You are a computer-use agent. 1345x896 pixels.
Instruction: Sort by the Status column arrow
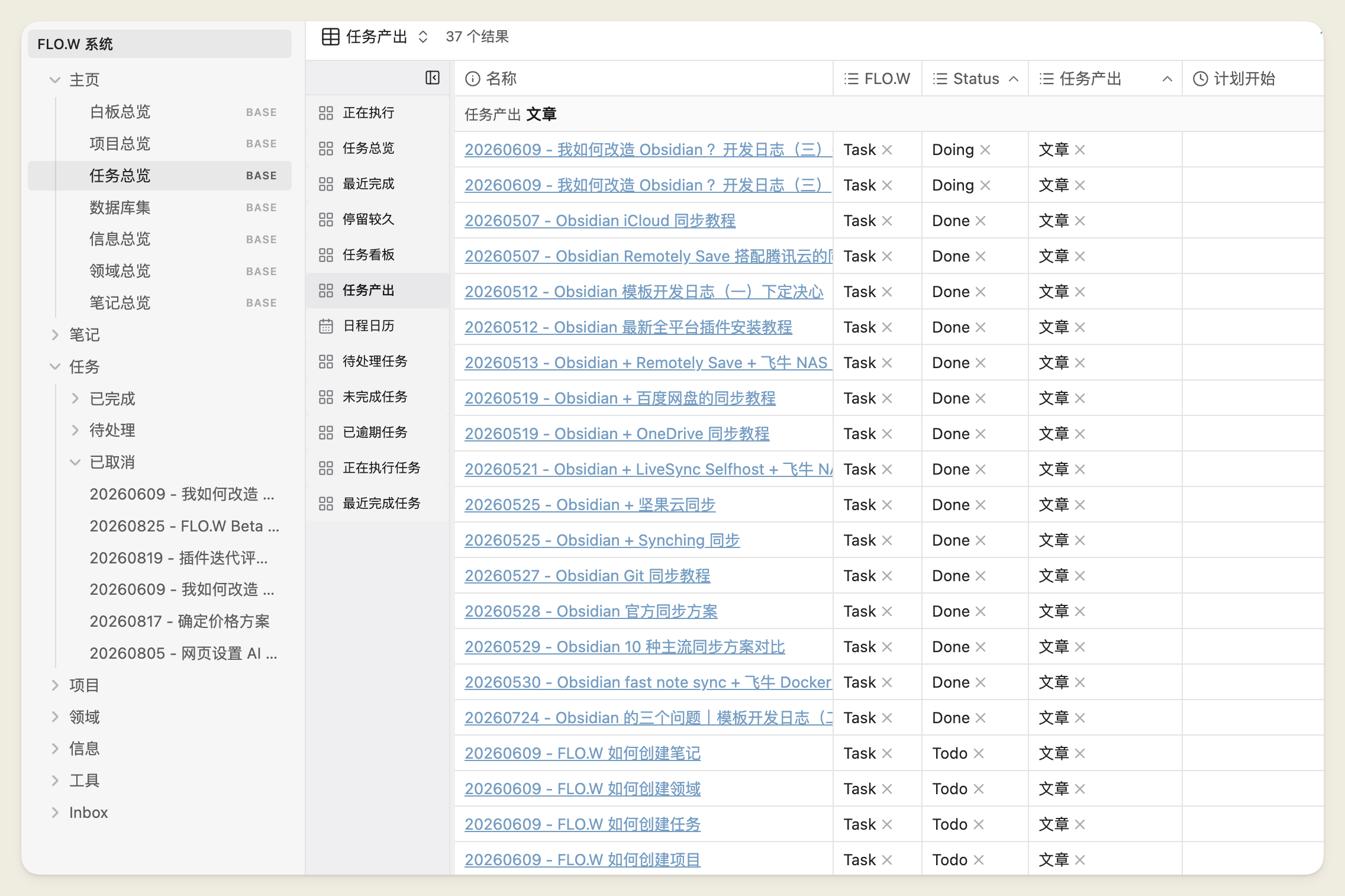[x=1014, y=79]
